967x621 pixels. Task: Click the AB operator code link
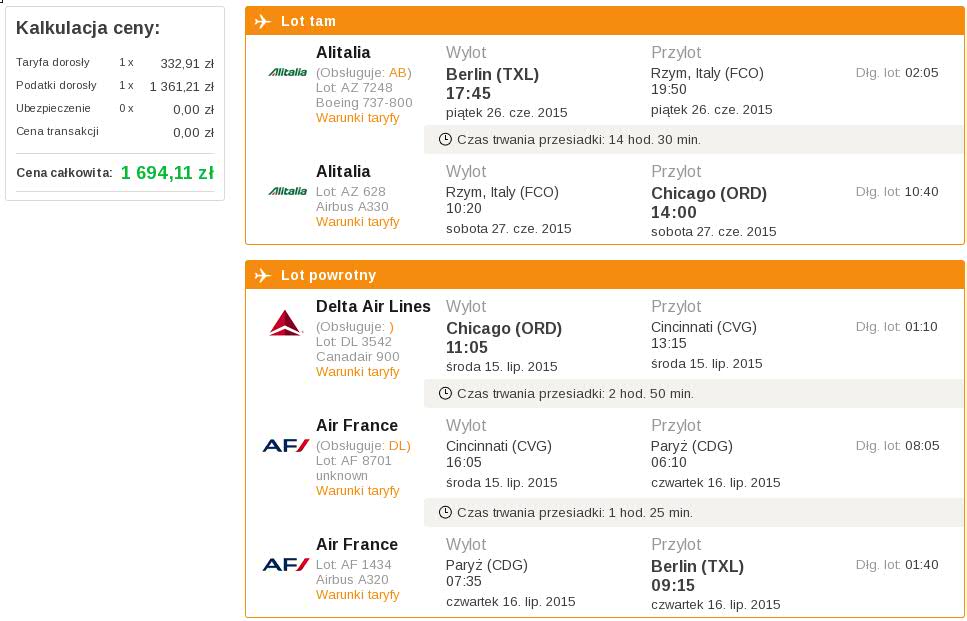tap(398, 73)
